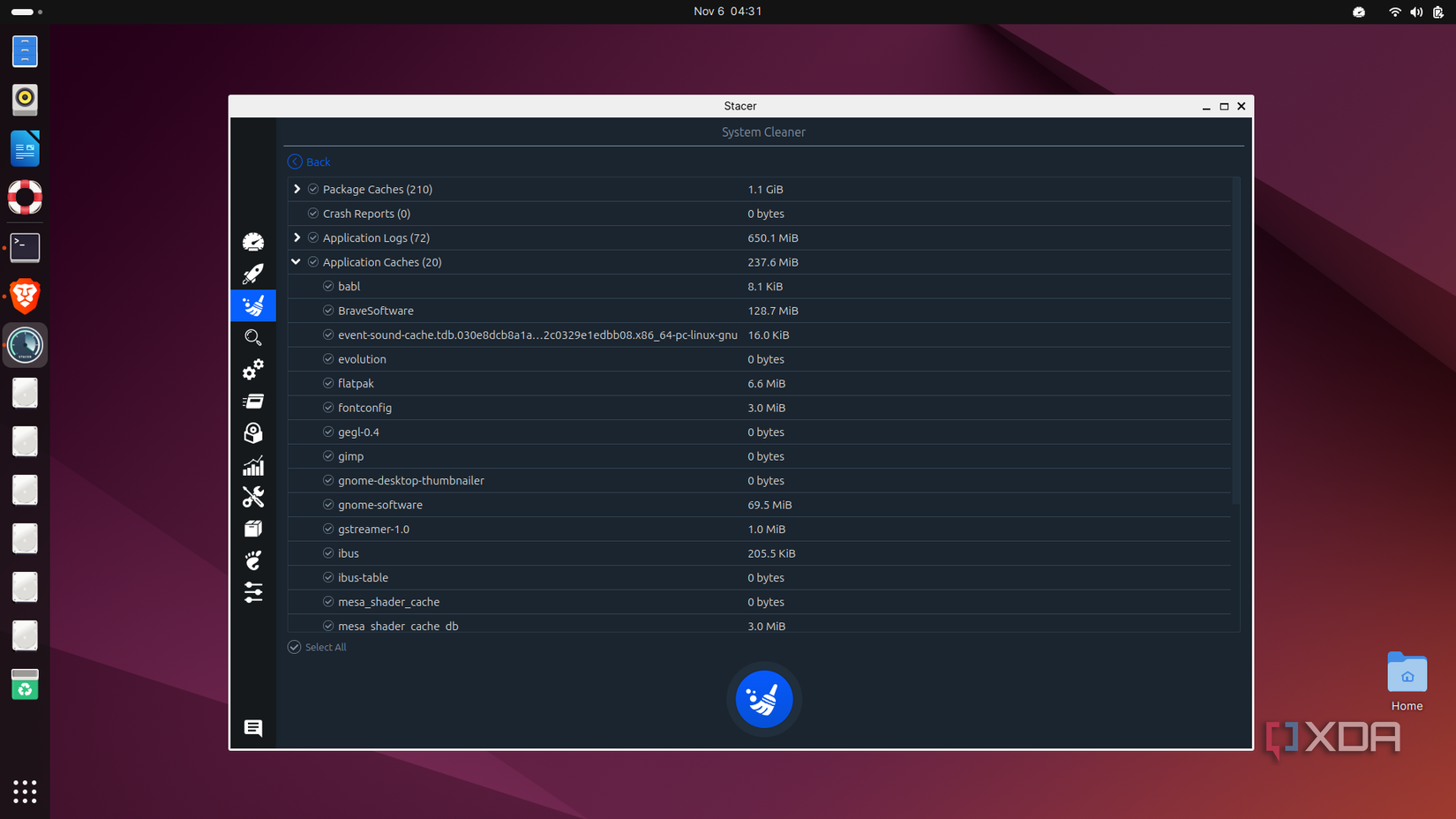Open the Search magnifier in Stacer's sidebar
Image resolution: width=1456 pixels, height=819 pixels.
pyautogui.click(x=253, y=337)
